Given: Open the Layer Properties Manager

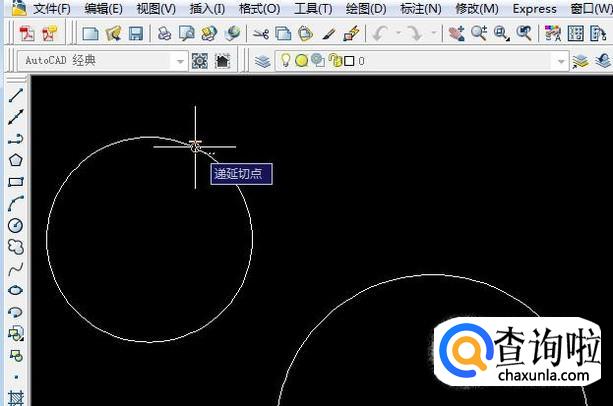Looking at the screenshot, I should coord(263,61).
